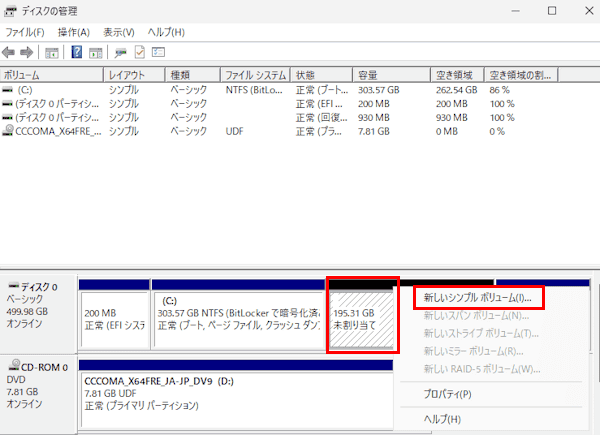Click the Forward arrow toolbar icon
The image size is (600, 435).
[x=26, y=52]
